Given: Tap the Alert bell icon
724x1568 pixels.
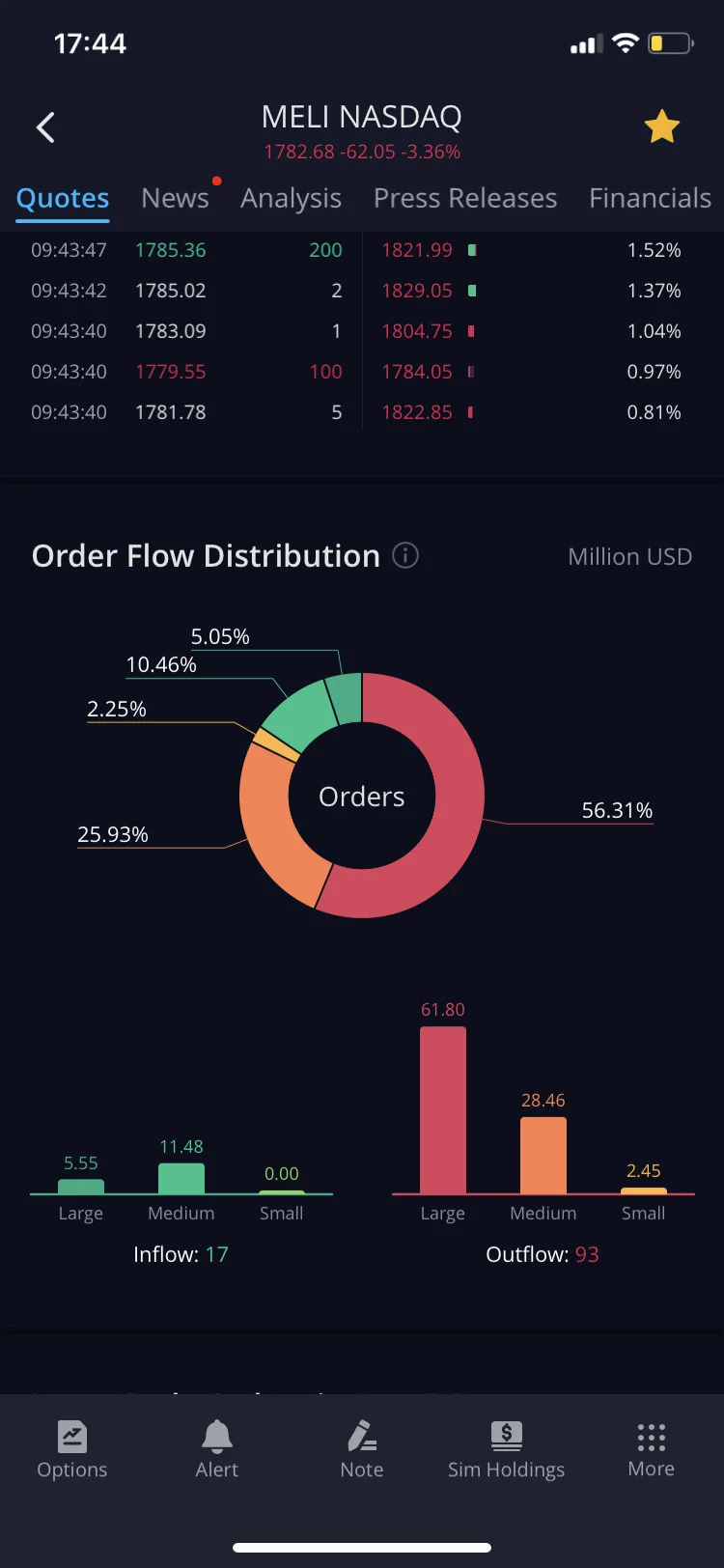Looking at the screenshot, I should pyautogui.click(x=217, y=1437).
